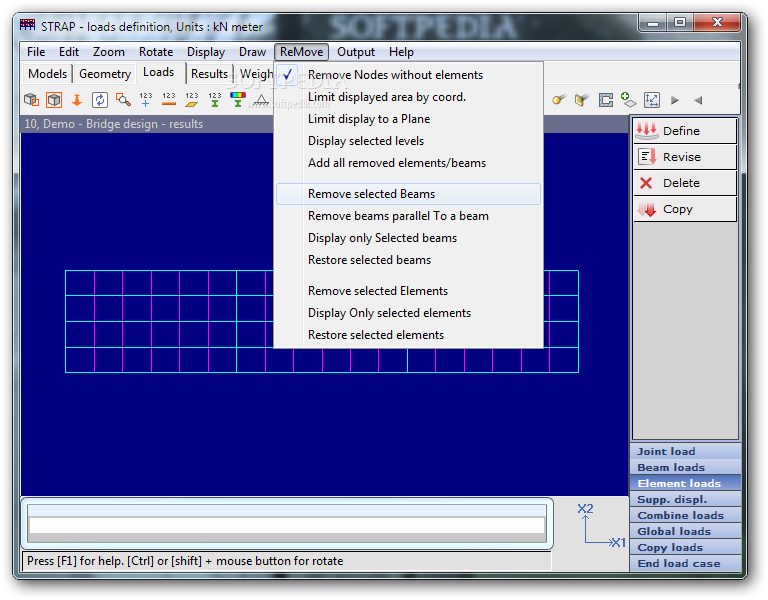
Task: Open the Help menu
Action: 401,52
